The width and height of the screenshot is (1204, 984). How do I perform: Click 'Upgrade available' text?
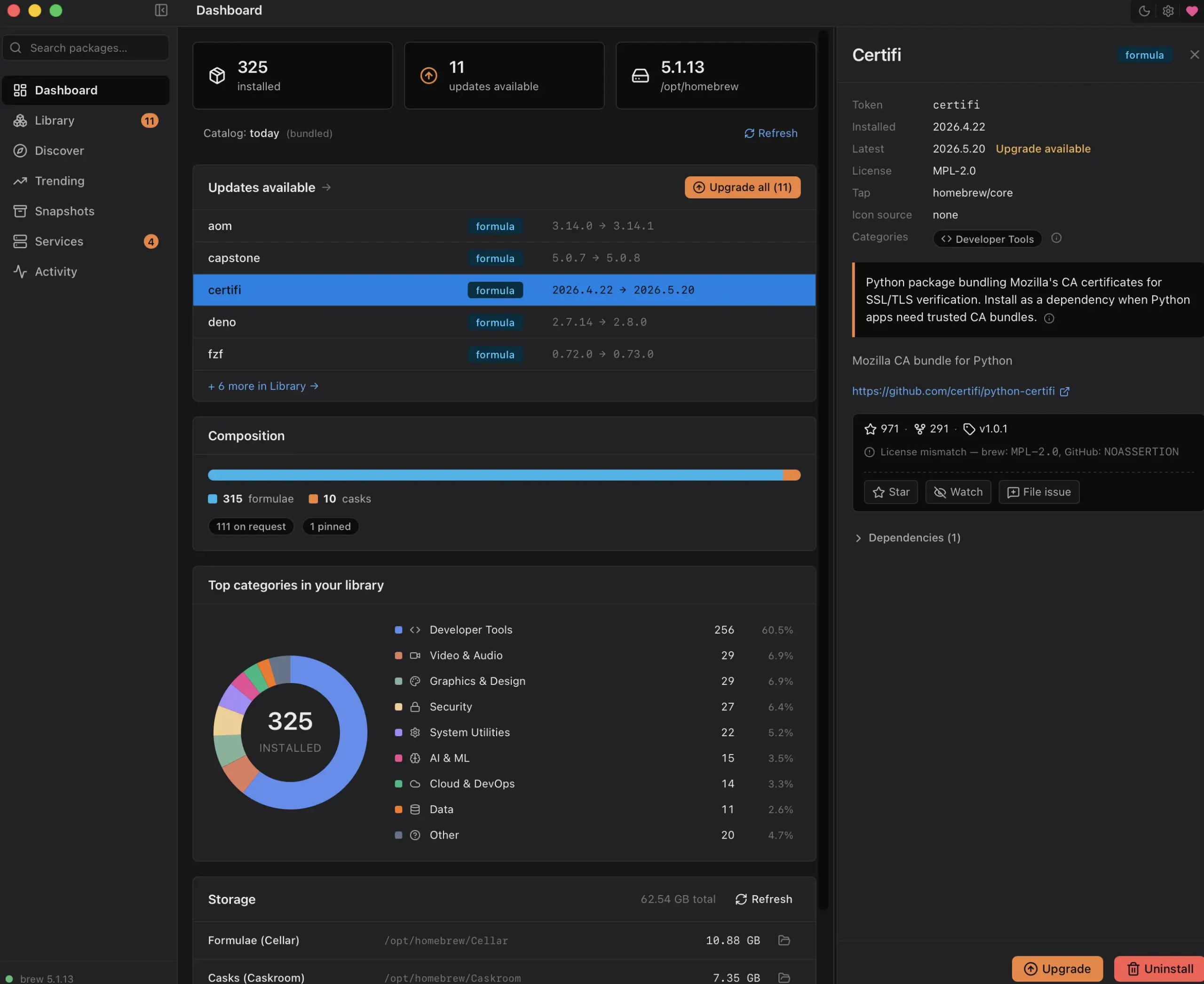[1043, 149]
